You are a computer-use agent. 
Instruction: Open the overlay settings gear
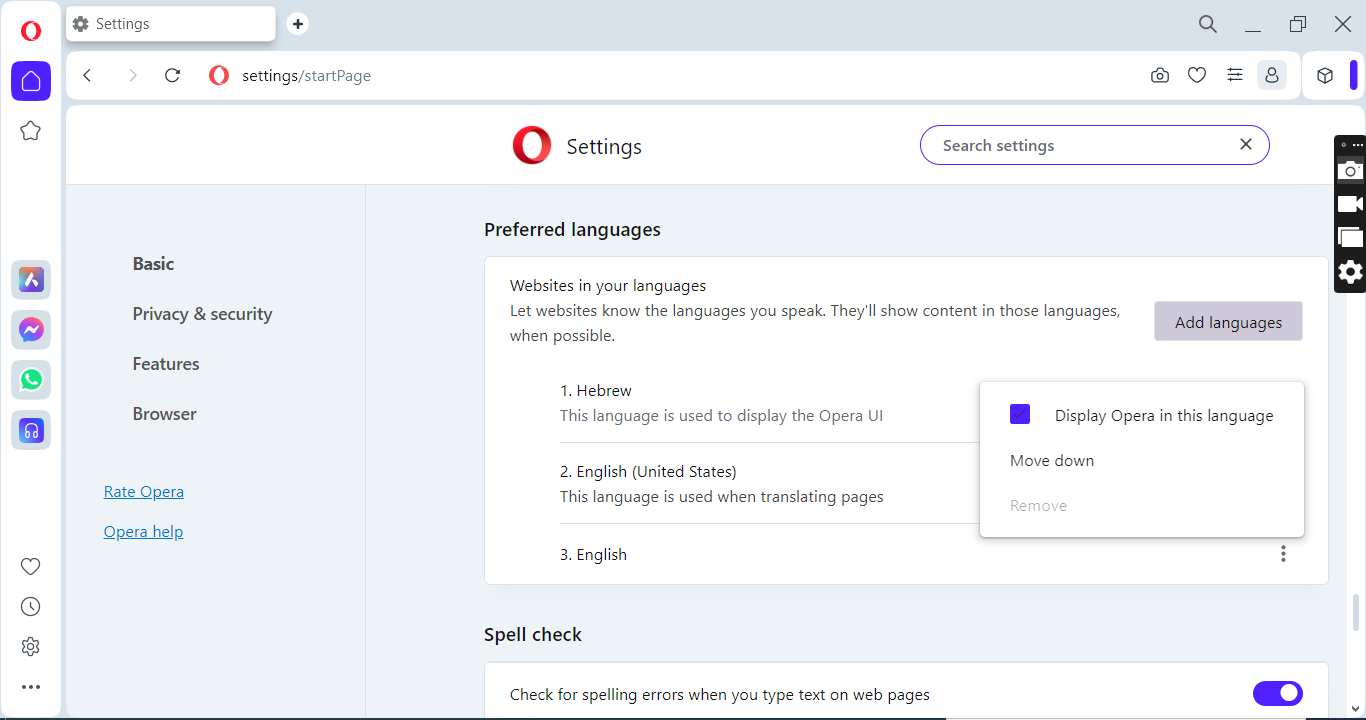[x=1350, y=271]
